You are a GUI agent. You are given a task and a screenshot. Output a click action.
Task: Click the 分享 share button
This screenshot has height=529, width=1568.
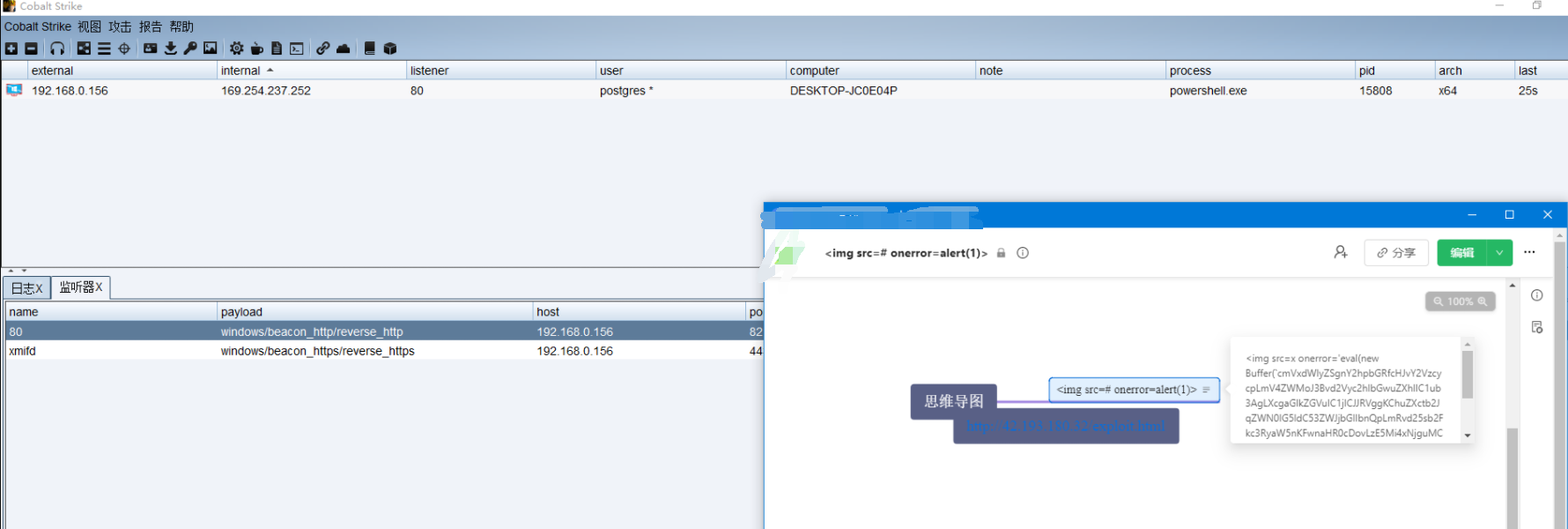1396,253
